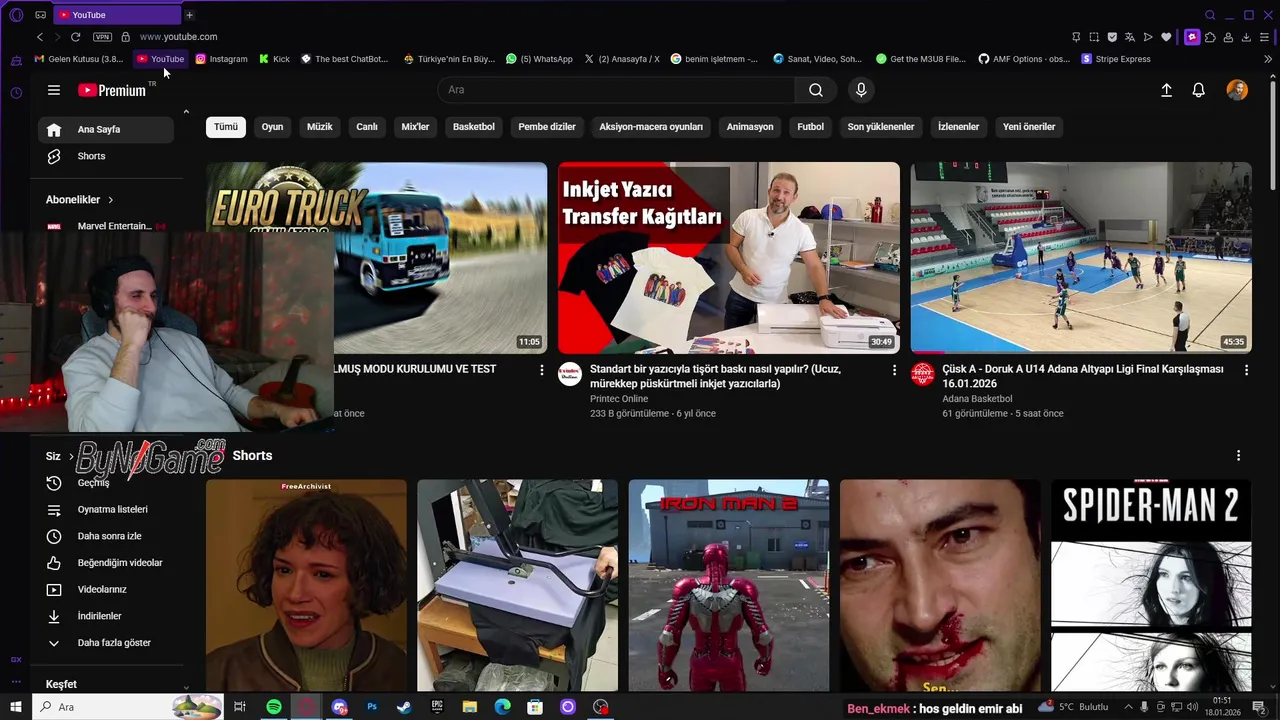Toggle the browser VPN badge

pos(102,37)
